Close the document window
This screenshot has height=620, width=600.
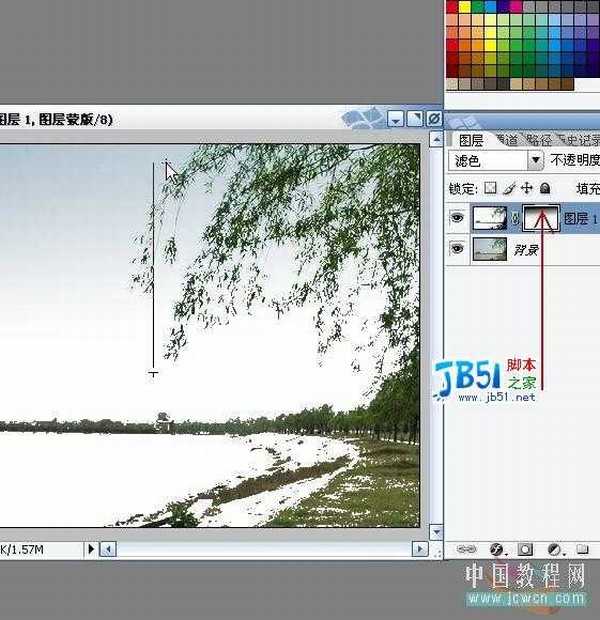(x=434, y=119)
